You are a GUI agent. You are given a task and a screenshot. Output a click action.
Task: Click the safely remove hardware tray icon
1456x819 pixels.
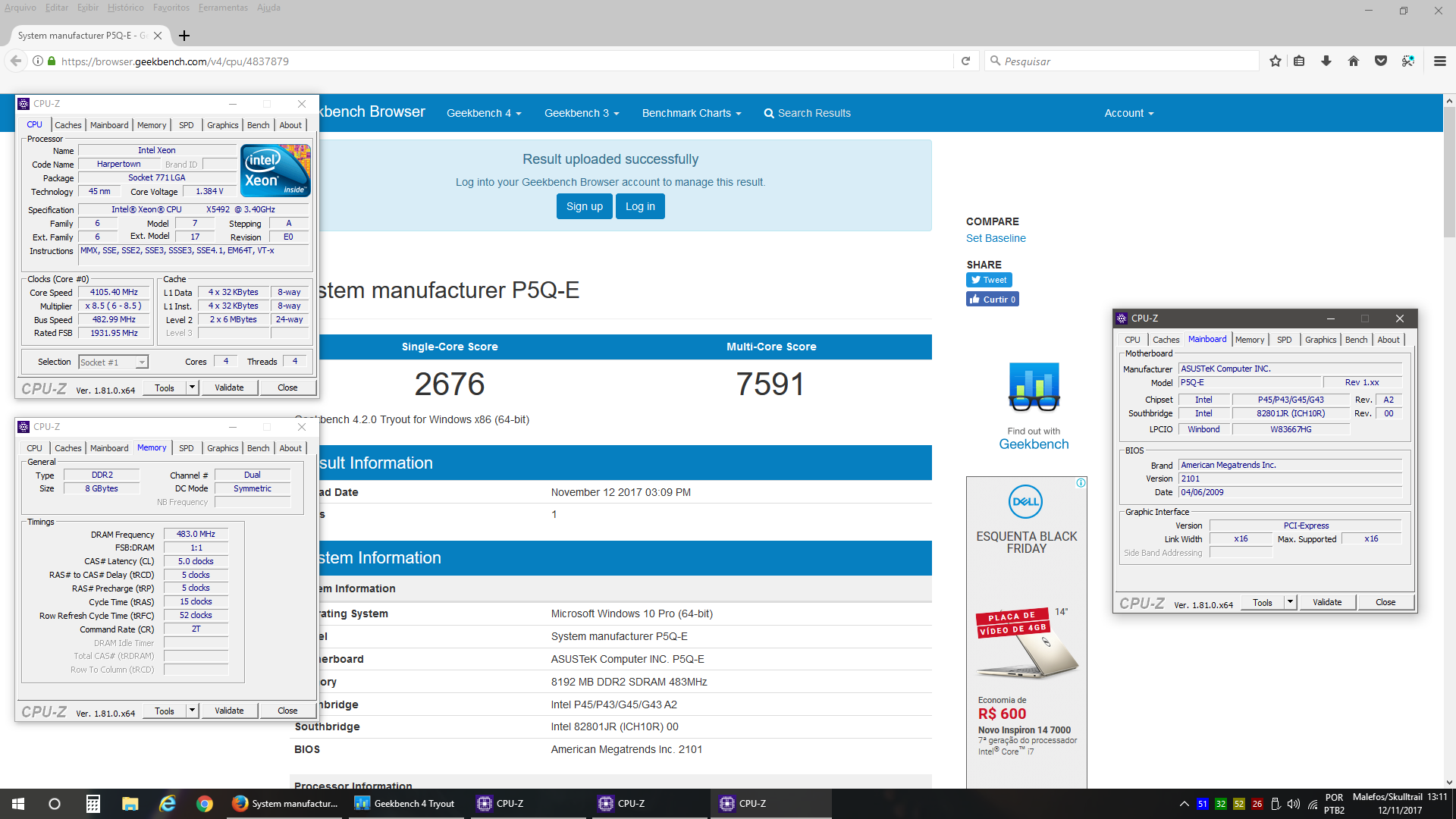click(1276, 804)
